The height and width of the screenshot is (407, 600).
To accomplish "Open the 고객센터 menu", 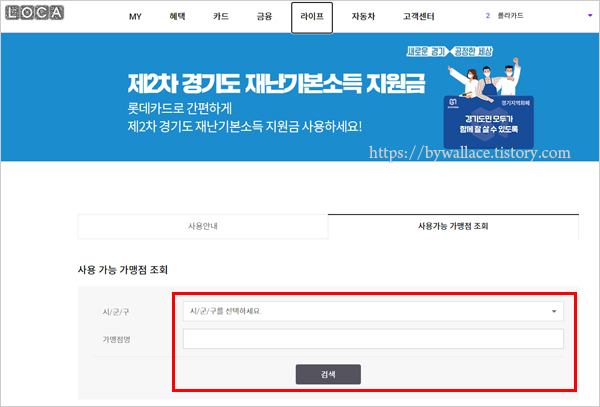I will (x=419, y=16).
